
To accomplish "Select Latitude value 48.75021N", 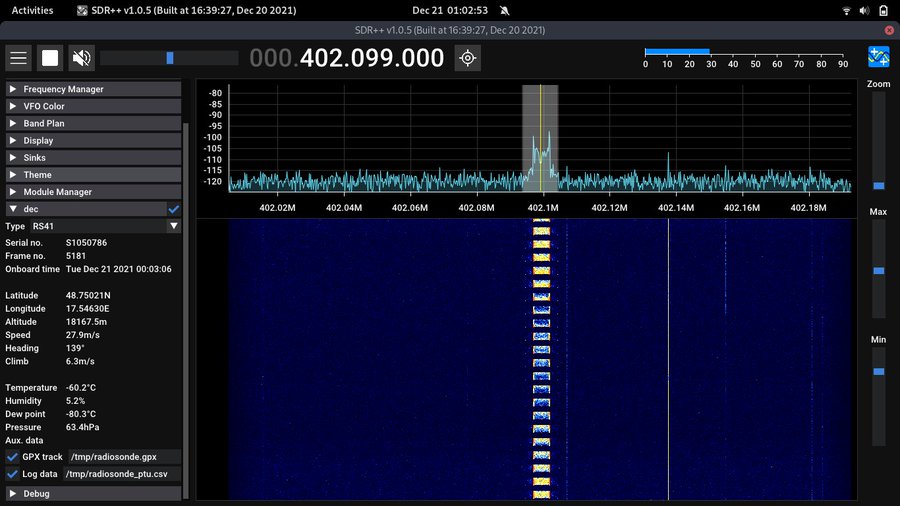I will (88, 295).
